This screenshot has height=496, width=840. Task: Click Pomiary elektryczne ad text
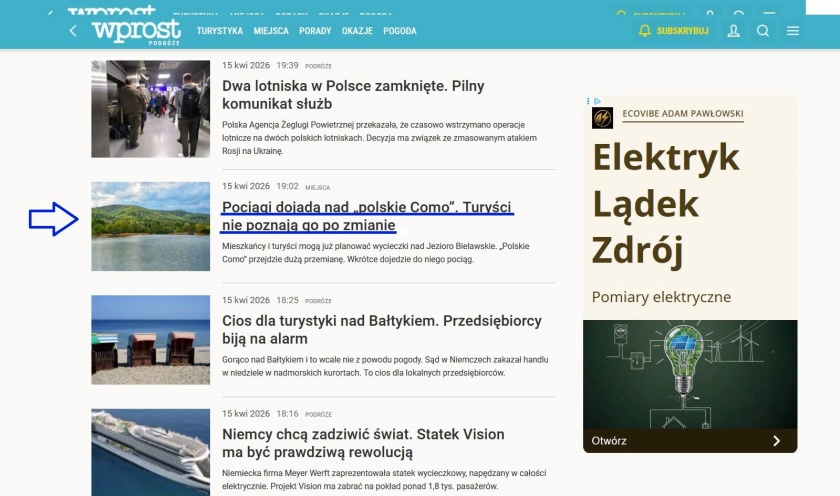661,297
